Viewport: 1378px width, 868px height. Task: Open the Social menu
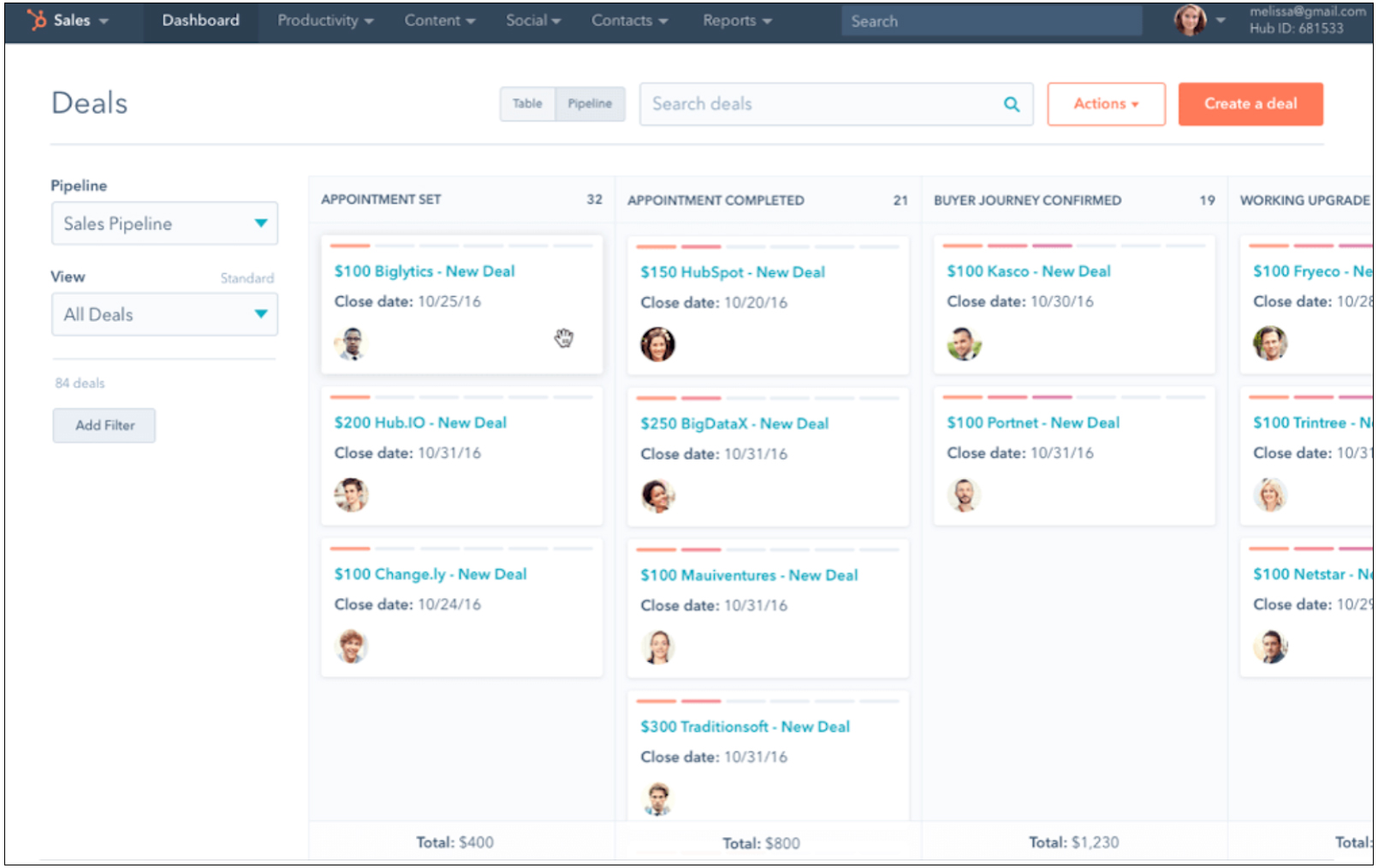(533, 21)
